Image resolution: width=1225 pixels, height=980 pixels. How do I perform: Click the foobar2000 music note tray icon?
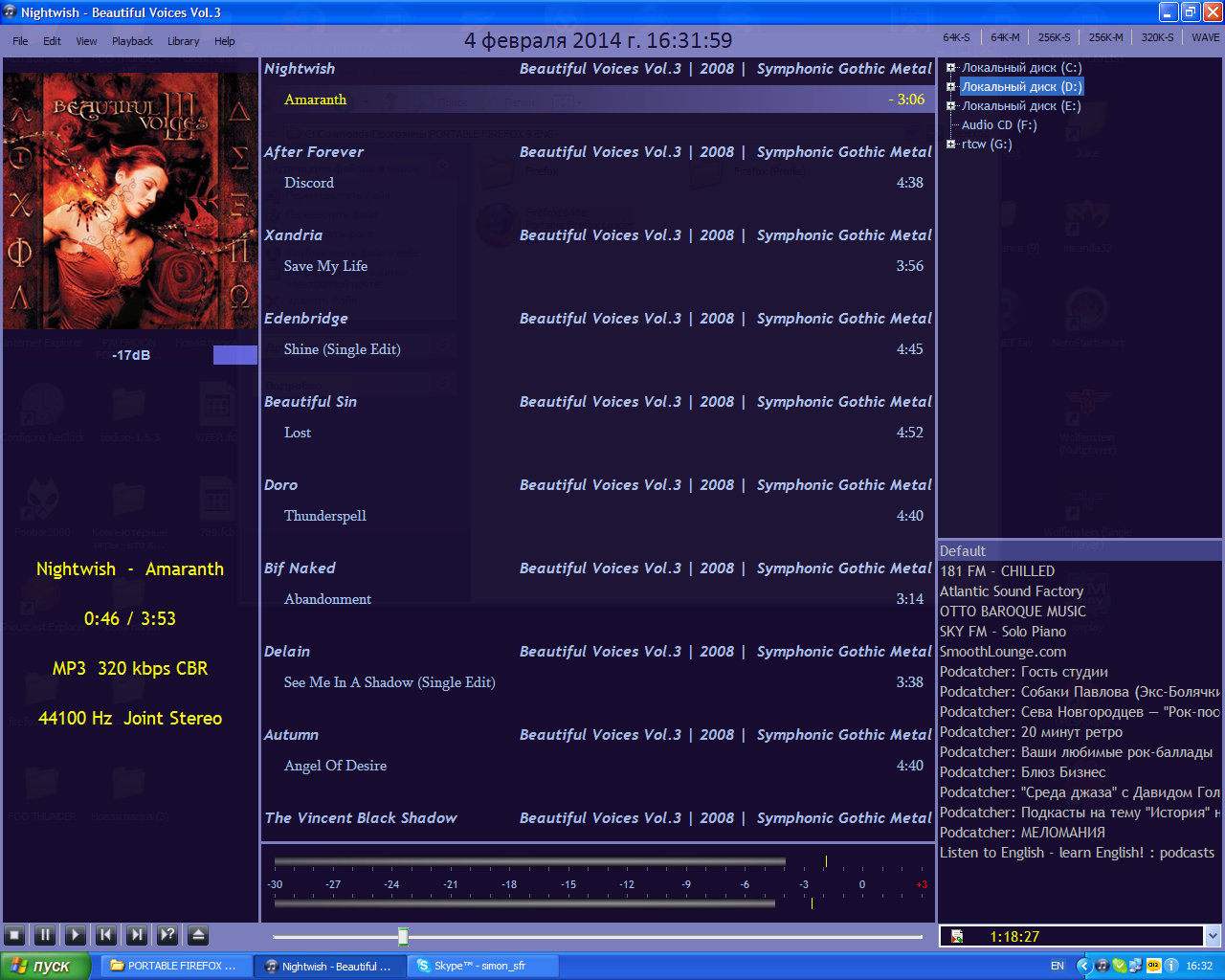click(1102, 967)
